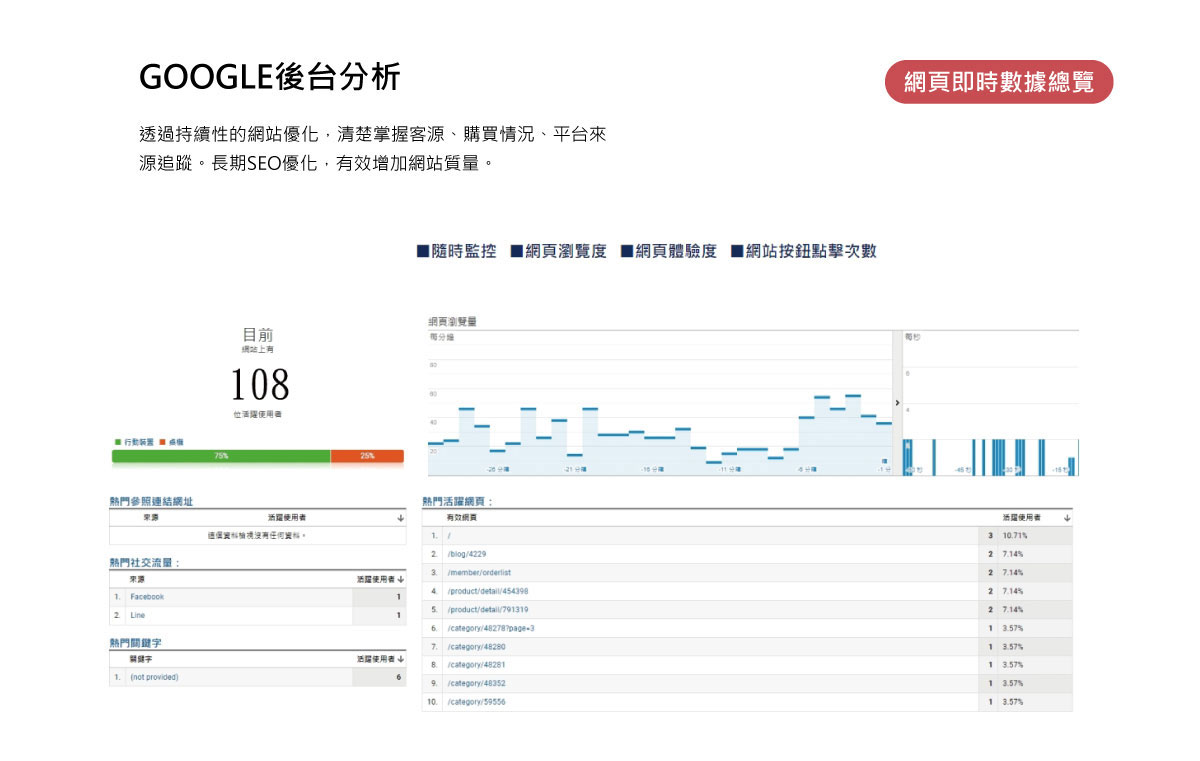Open the /category/48281 page link
The height and width of the screenshot is (761, 1200).
click(x=476, y=665)
